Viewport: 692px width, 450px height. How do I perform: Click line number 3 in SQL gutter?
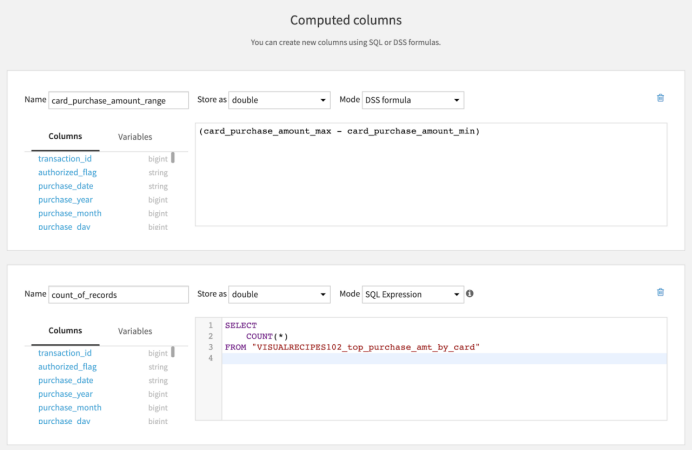point(211,347)
